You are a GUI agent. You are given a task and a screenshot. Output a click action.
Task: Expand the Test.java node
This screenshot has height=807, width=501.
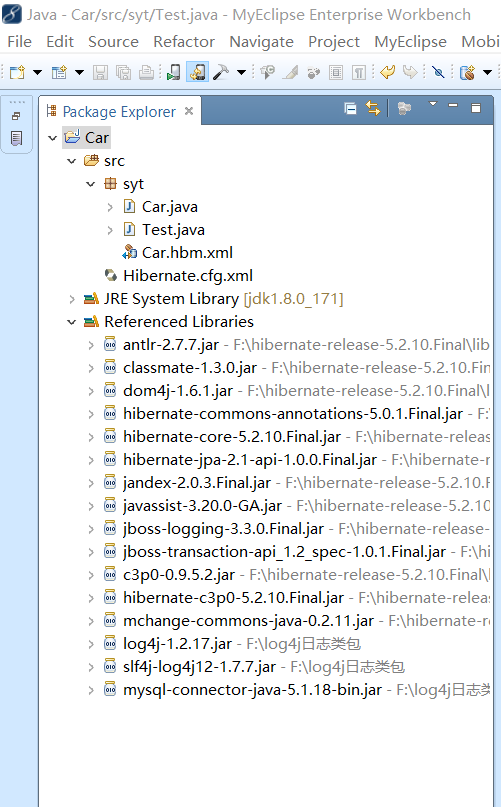click(110, 230)
